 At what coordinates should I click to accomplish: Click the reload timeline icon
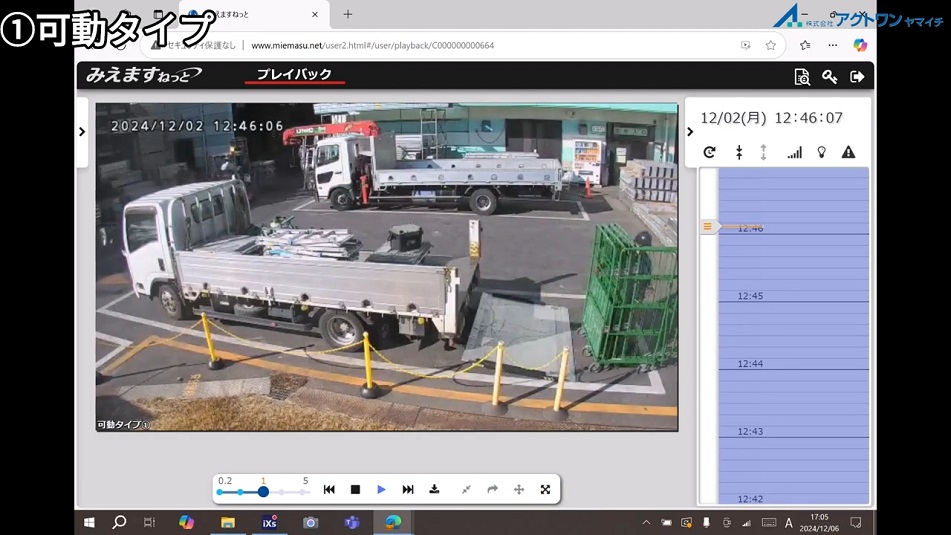(709, 152)
